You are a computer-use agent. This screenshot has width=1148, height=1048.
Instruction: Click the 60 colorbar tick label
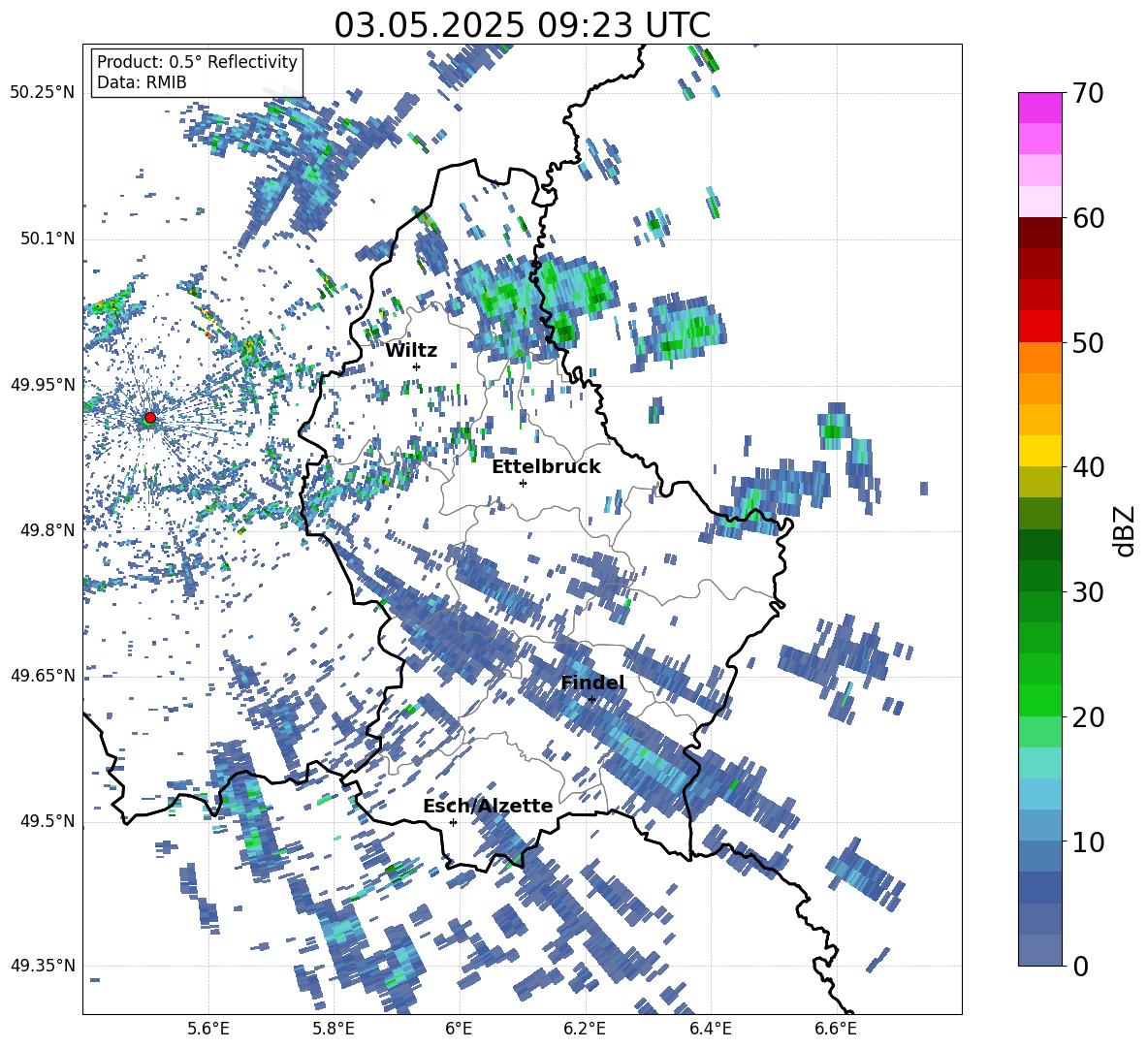tap(1088, 218)
